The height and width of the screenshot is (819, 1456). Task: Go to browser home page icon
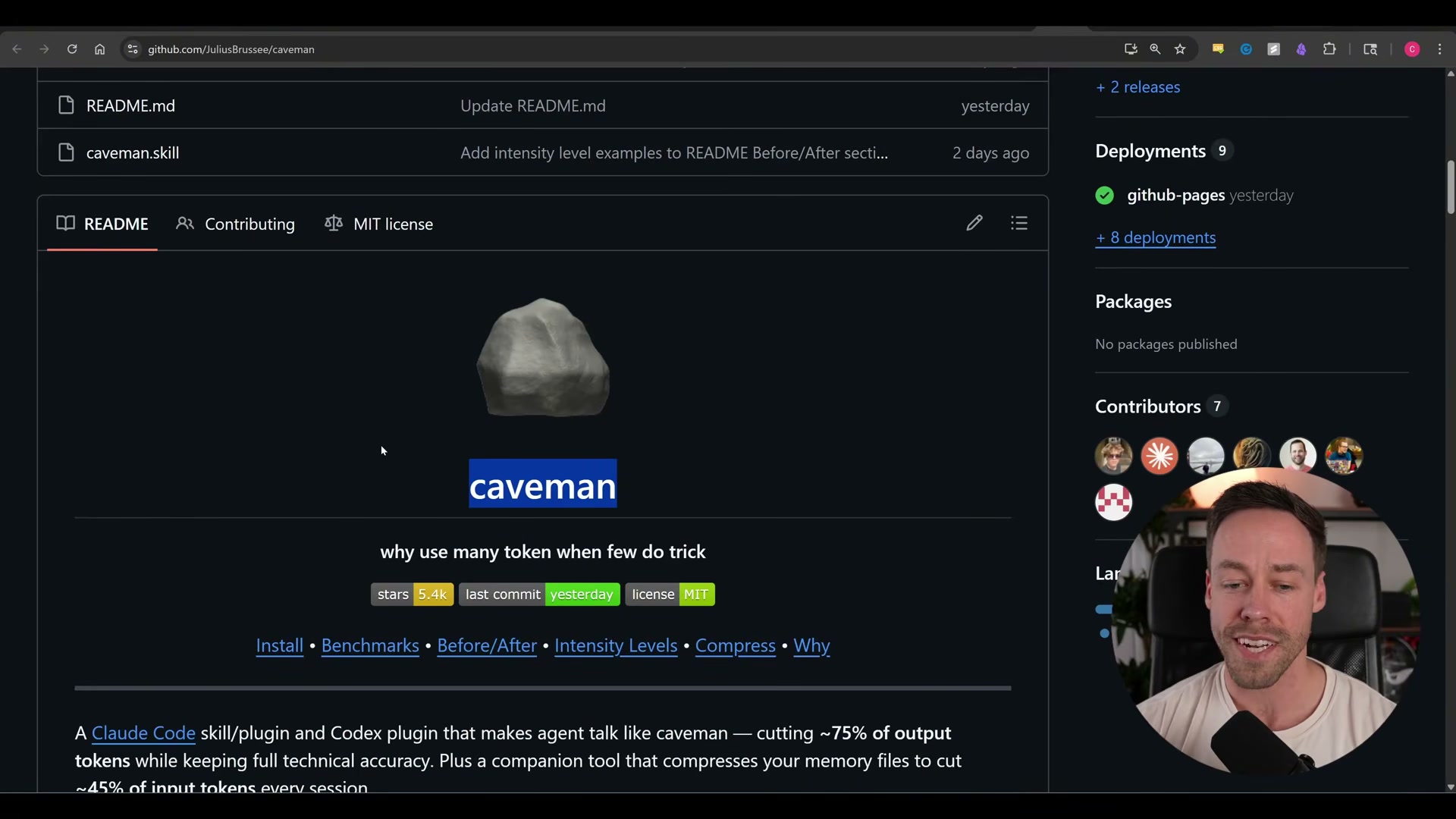(99, 49)
